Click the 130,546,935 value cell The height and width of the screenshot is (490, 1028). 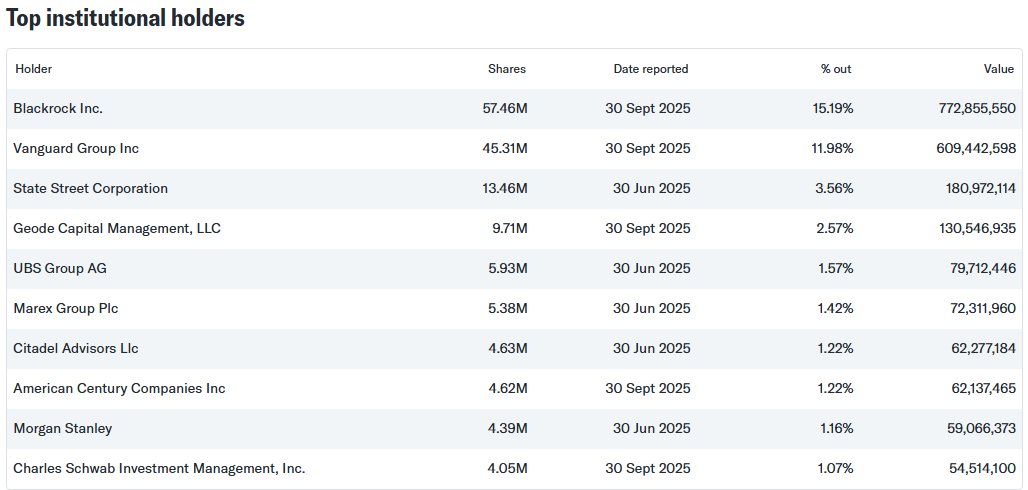pyautogui.click(x=978, y=229)
